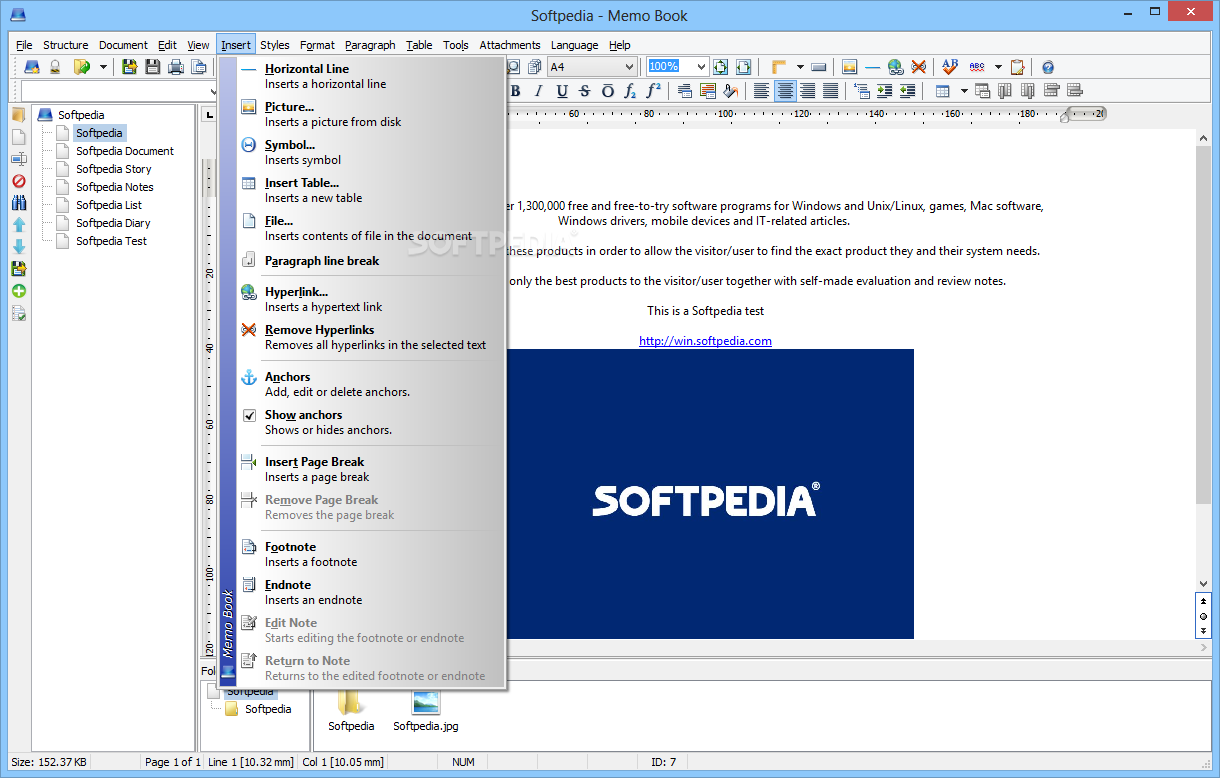
Task: Open the ruler units dropdown arrow
Action: [800, 67]
